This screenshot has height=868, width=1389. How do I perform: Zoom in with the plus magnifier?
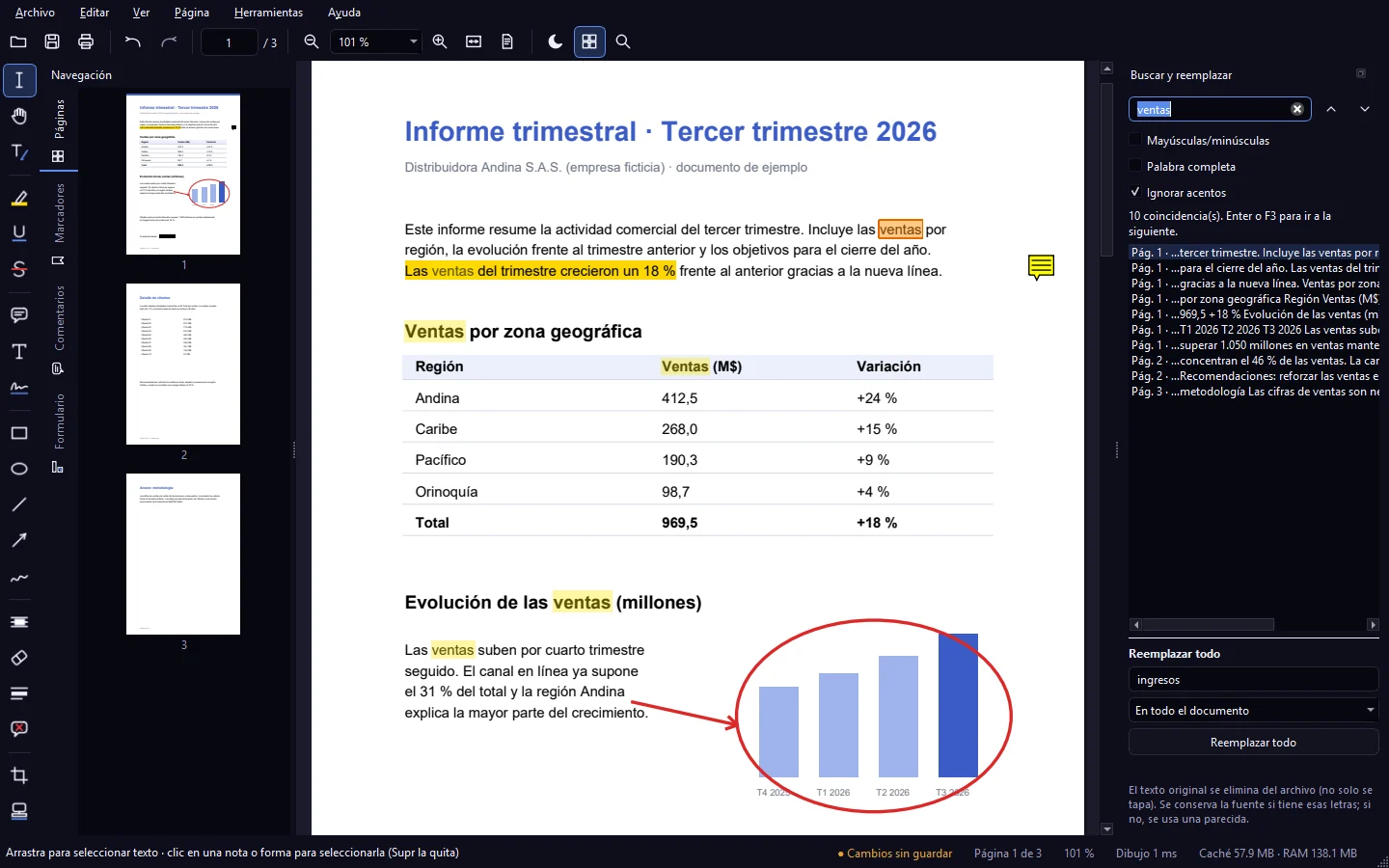[440, 41]
